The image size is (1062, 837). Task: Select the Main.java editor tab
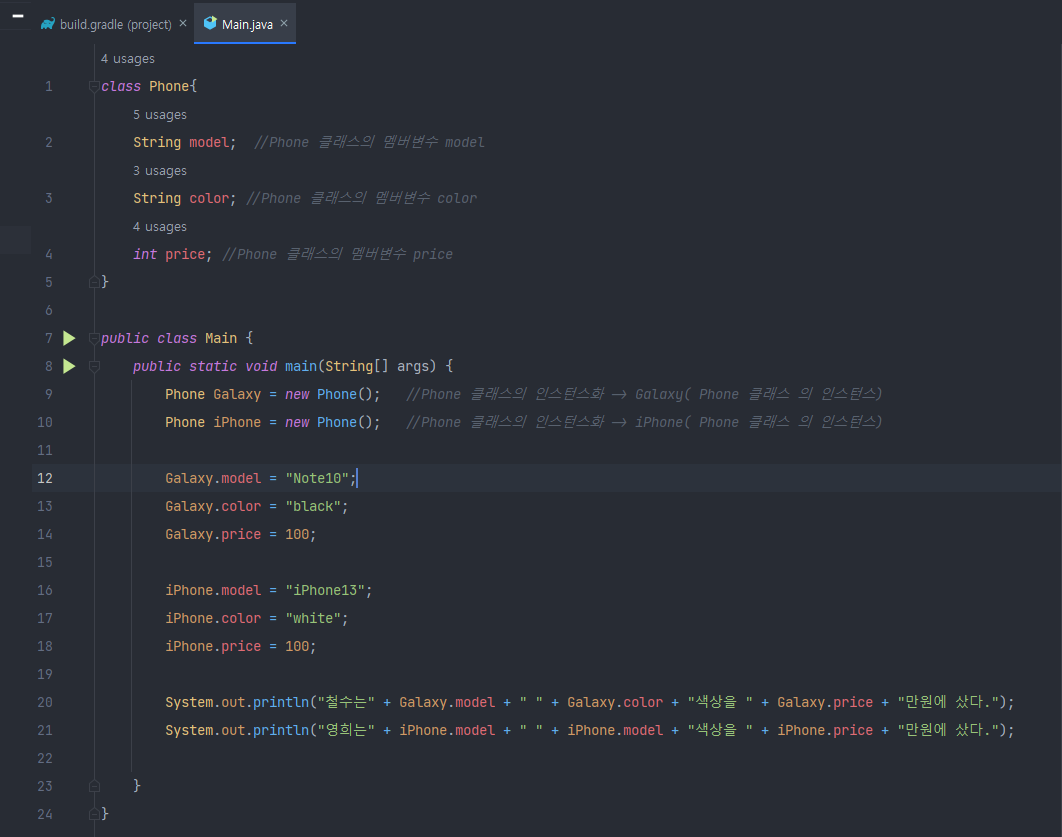[245, 24]
